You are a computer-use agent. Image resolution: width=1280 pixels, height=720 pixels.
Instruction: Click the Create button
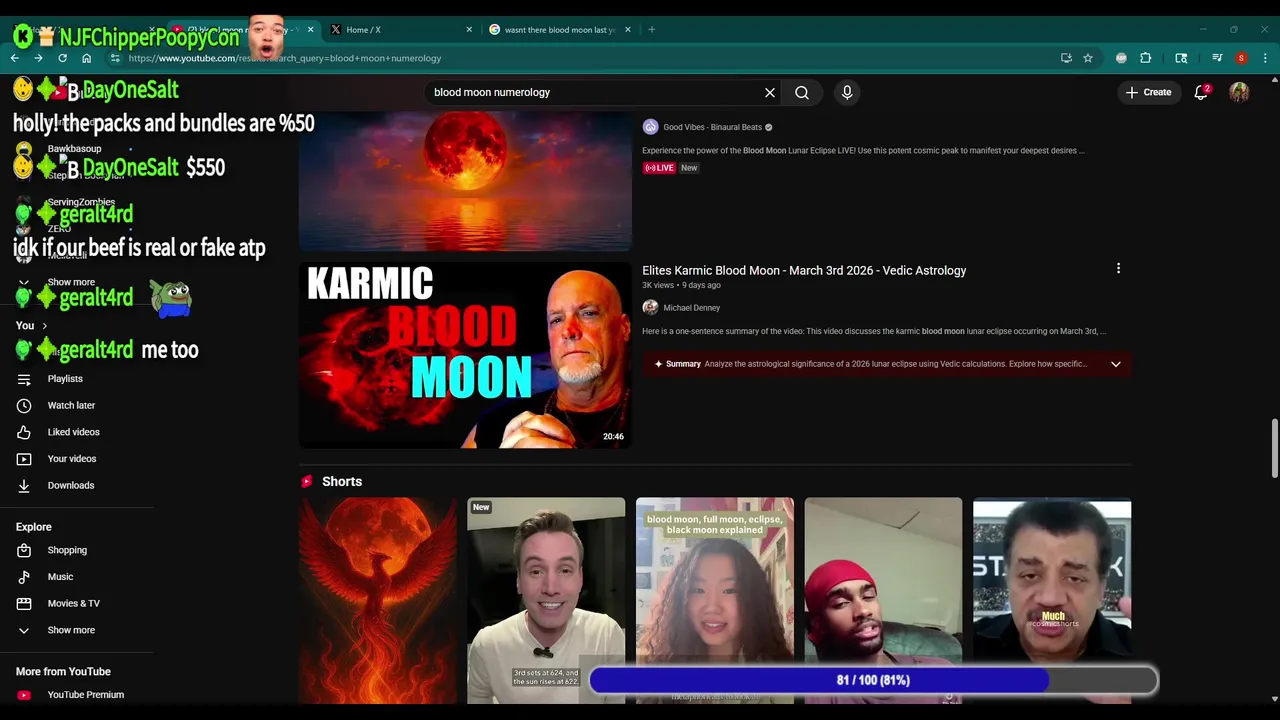pyautogui.click(x=1148, y=92)
